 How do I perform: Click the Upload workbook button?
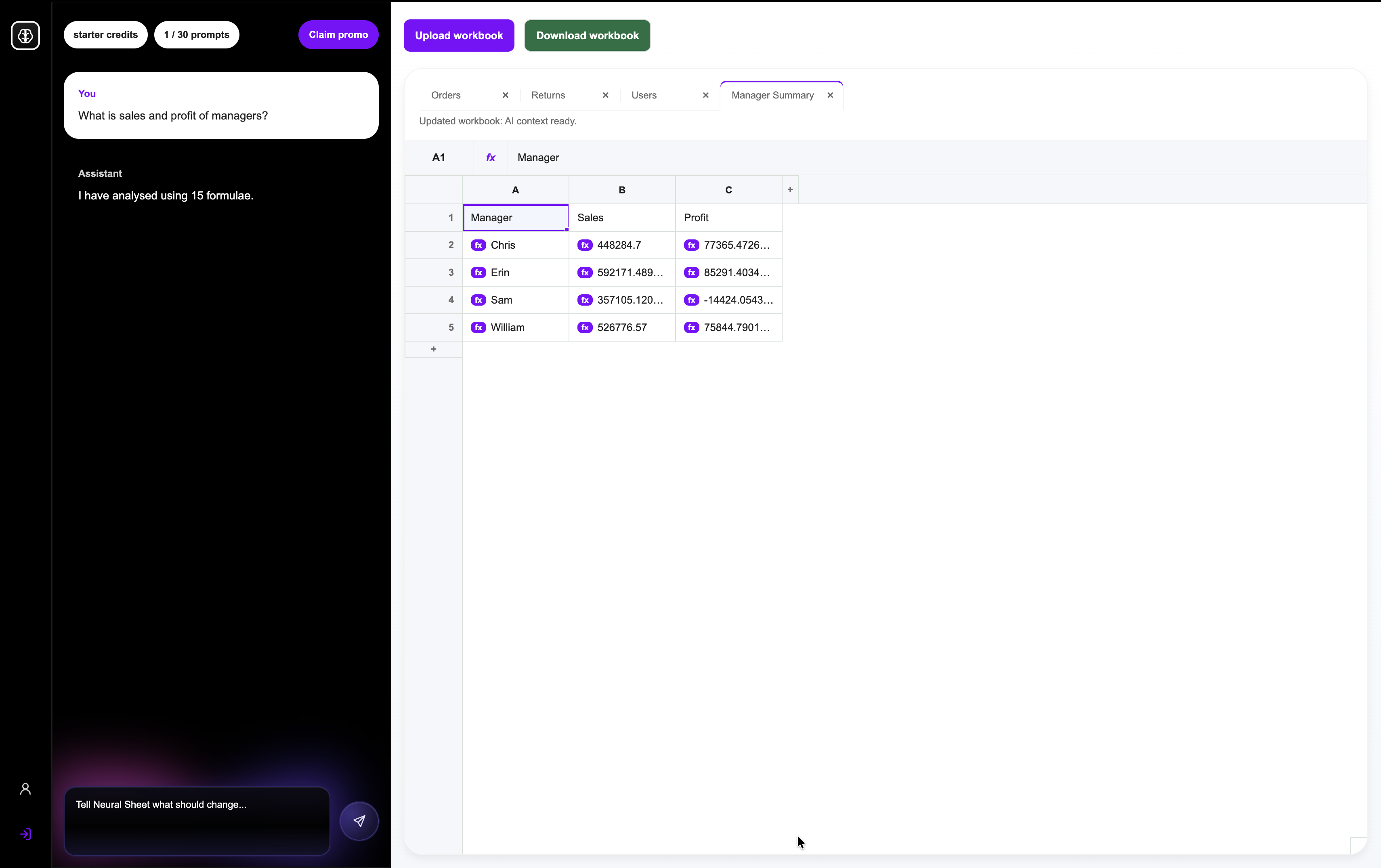[x=459, y=36]
